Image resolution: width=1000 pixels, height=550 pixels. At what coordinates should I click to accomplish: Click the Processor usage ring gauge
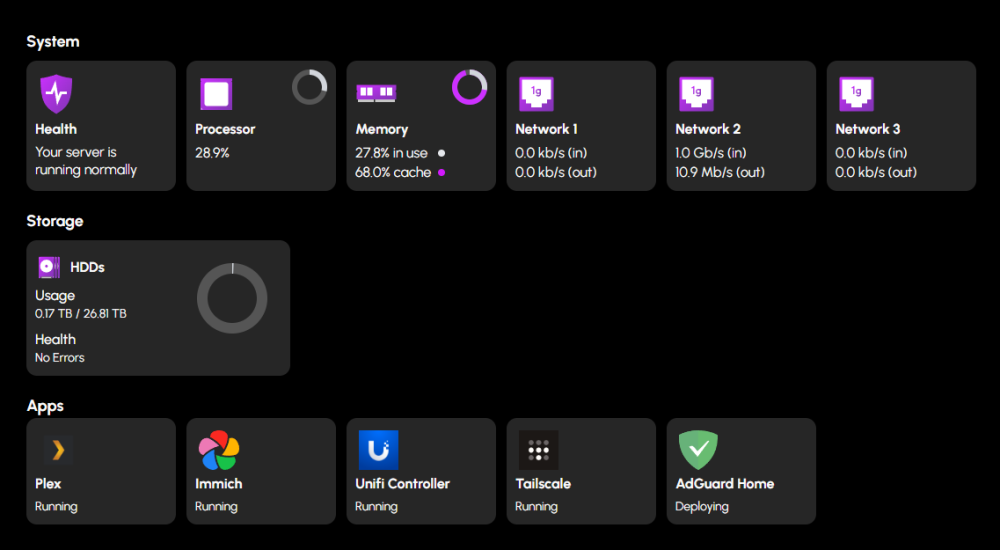click(309, 87)
